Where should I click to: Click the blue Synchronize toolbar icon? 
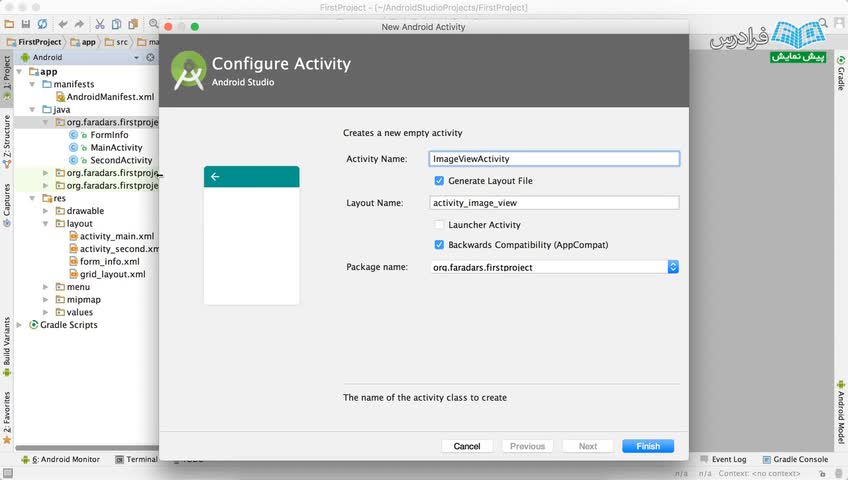pyautogui.click(x=42, y=24)
